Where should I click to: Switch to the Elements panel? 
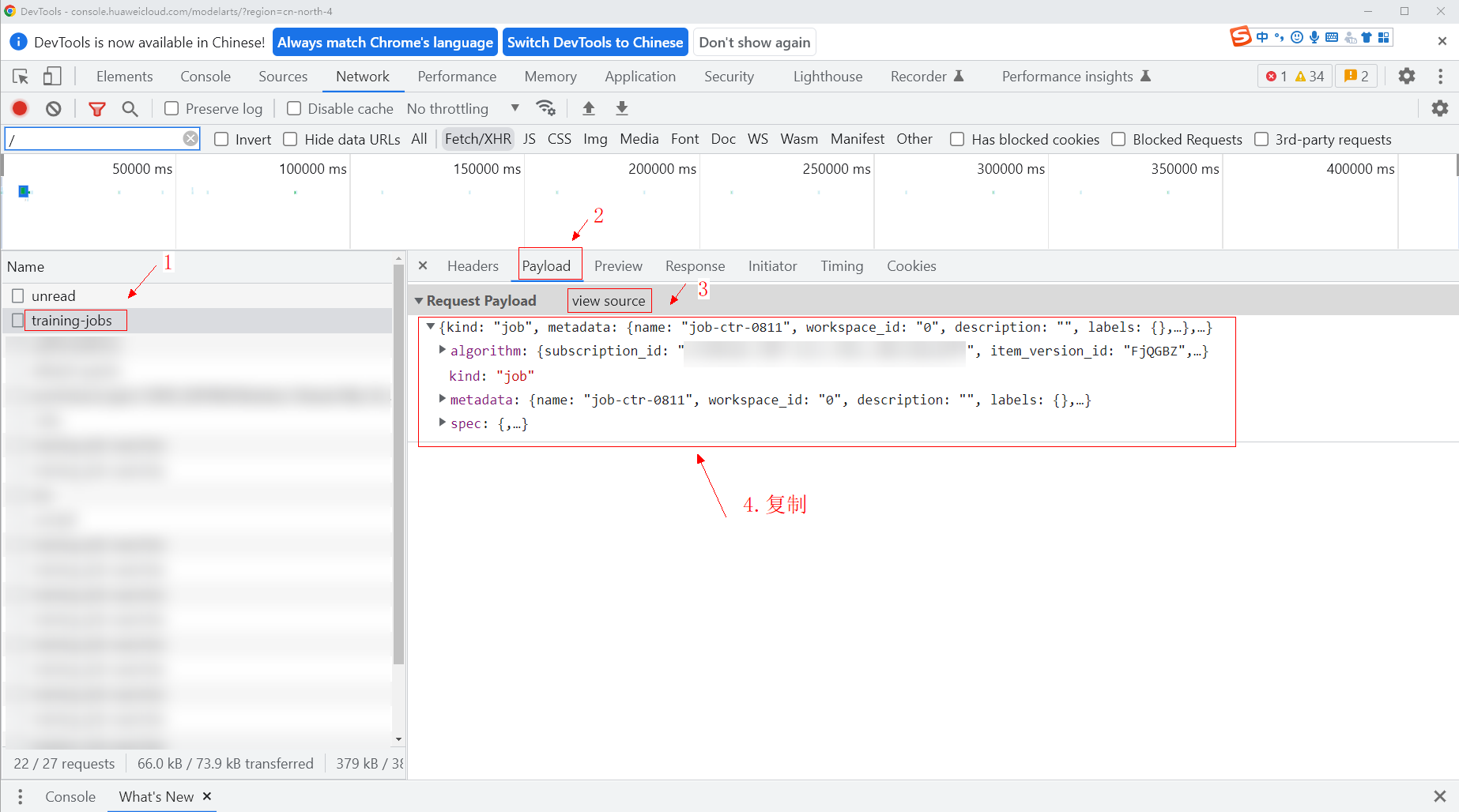pos(125,77)
